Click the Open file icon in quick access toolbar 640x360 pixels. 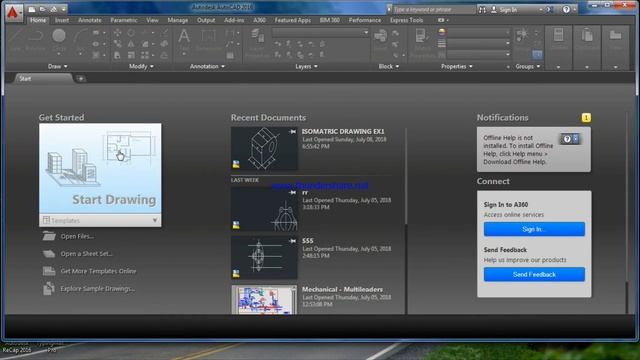coord(42,9)
